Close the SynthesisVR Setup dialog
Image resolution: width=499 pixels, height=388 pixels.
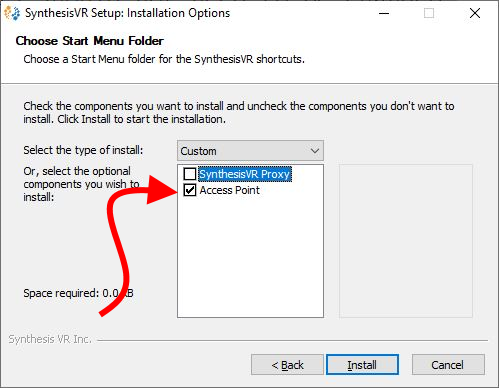[x=475, y=13]
